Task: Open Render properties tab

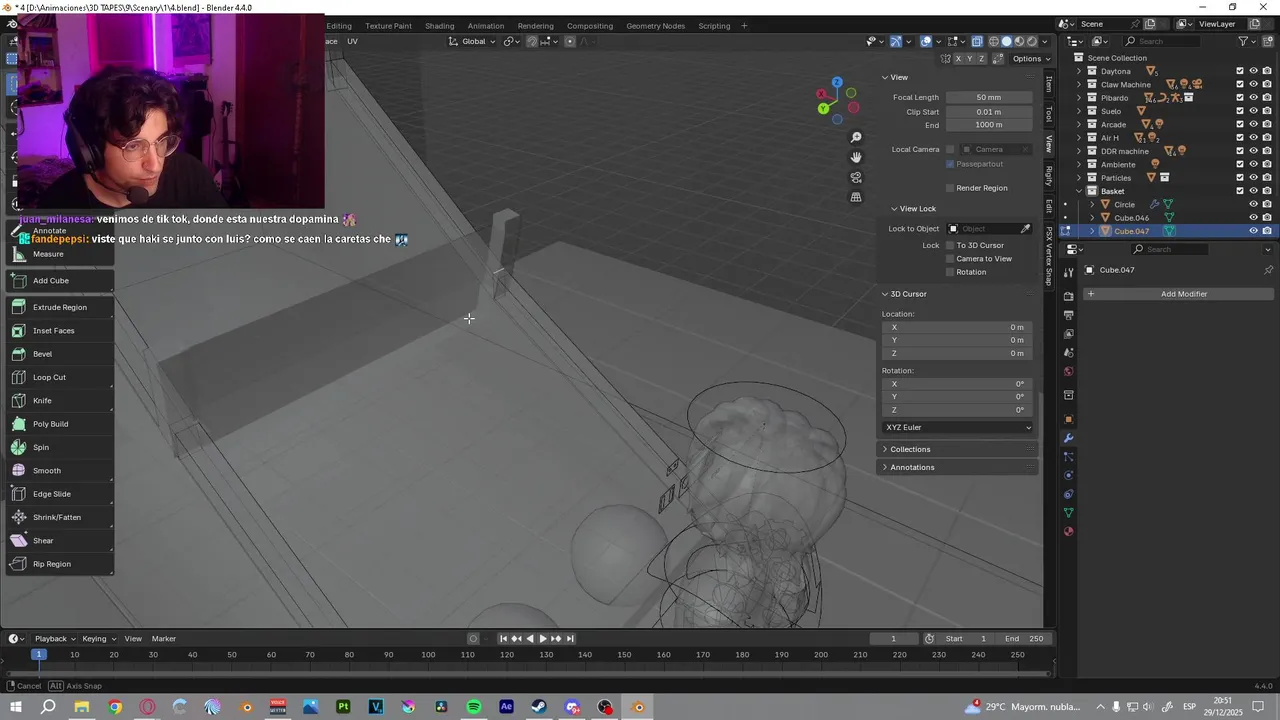Action: pyautogui.click(x=1068, y=296)
